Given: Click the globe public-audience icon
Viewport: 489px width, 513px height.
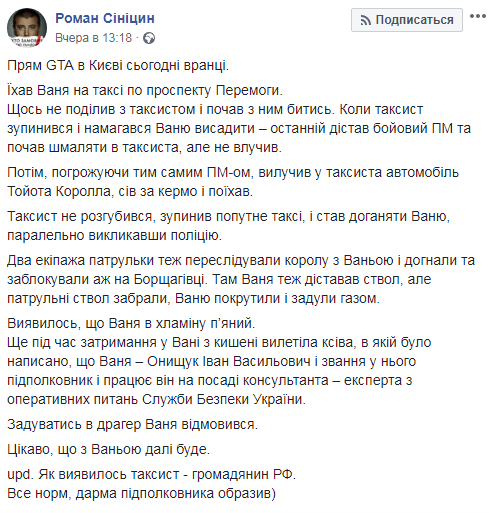Looking at the screenshot, I should (x=149, y=38).
